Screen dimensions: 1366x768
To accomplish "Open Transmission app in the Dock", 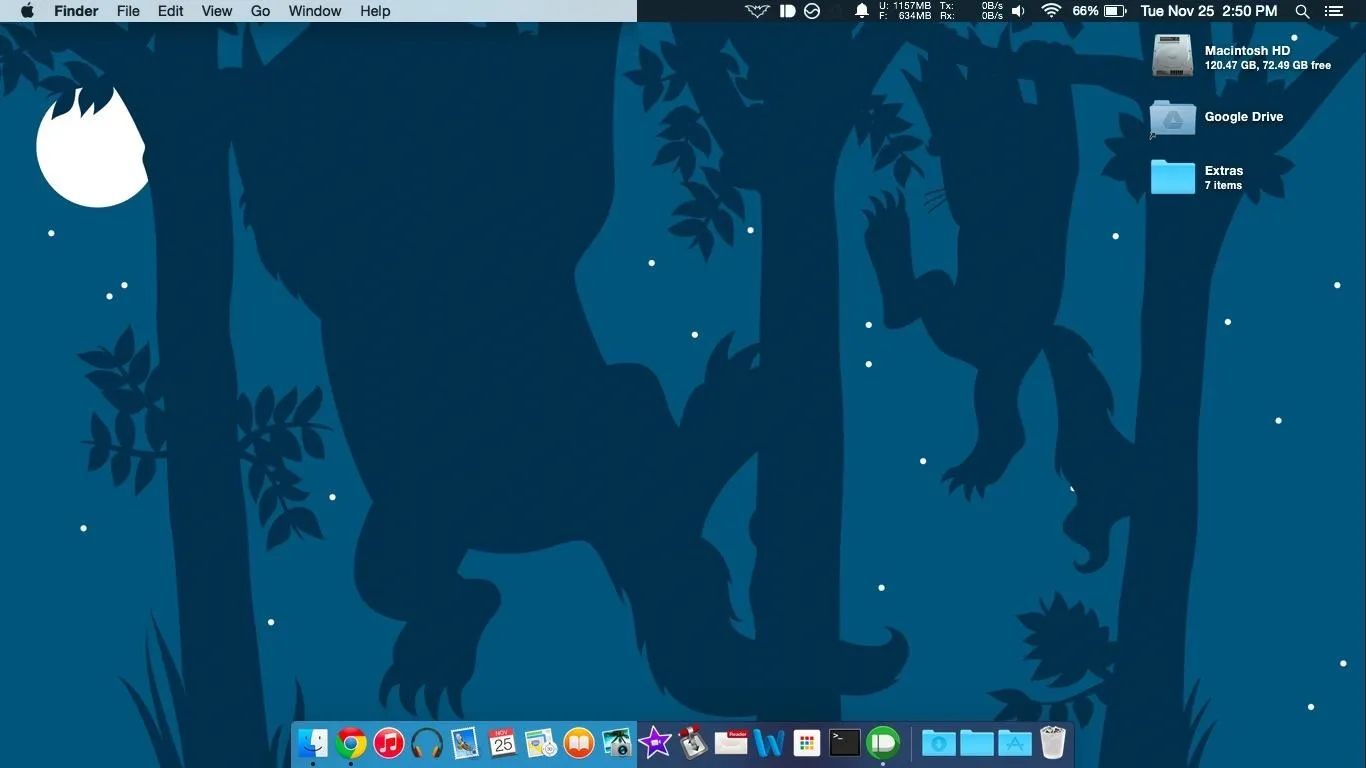I will 693,743.
